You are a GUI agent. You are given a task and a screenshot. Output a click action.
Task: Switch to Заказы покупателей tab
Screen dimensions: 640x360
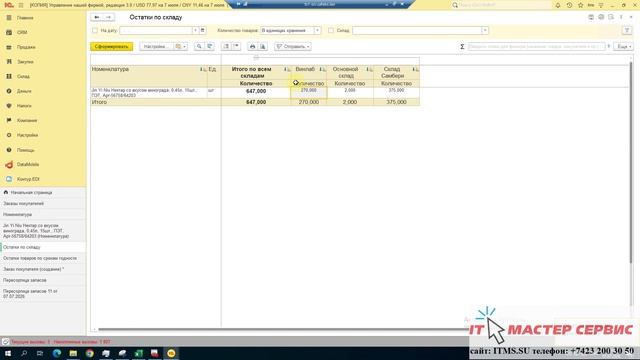43,203
